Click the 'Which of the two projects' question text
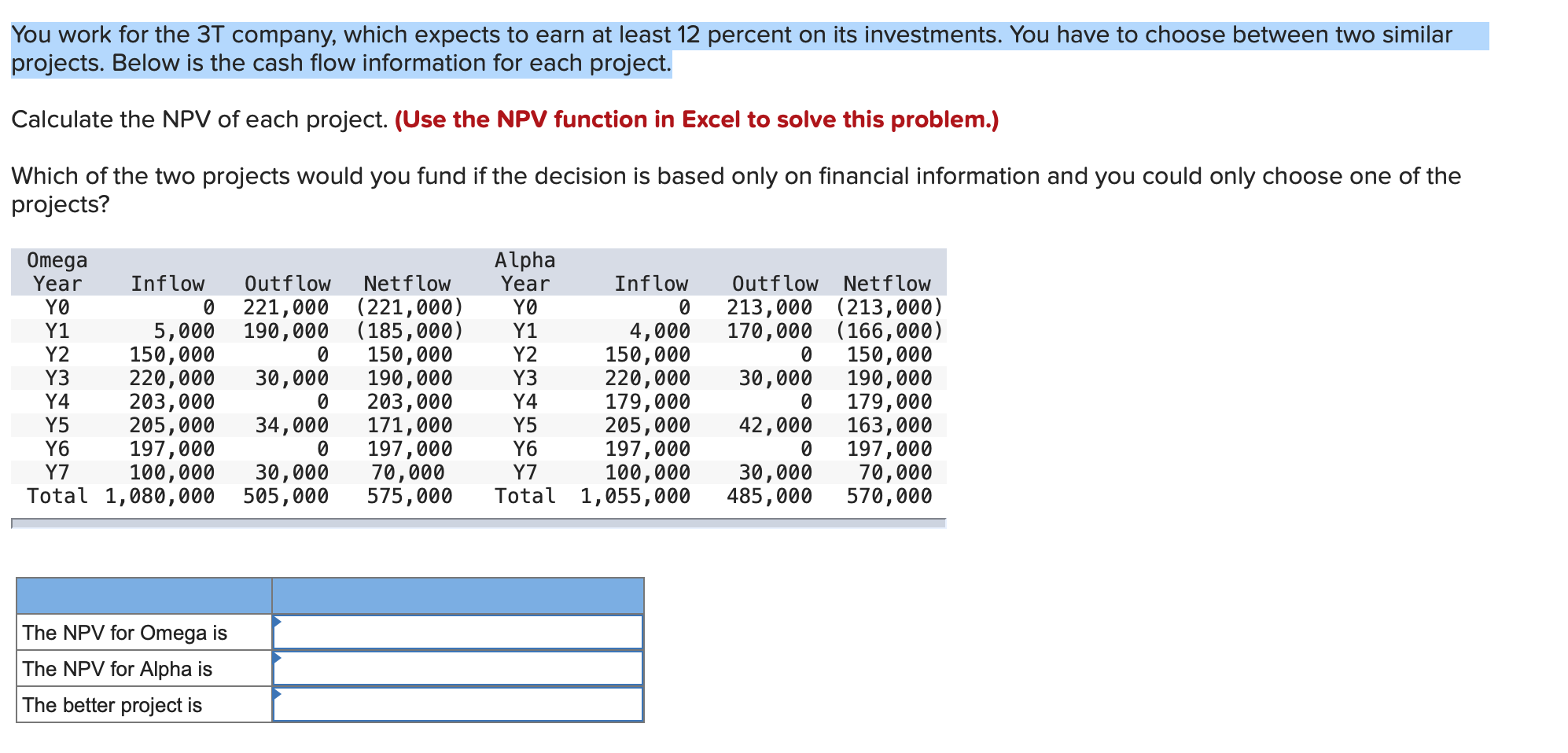The height and width of the screenshot is (753, 1568). (736, 190)
